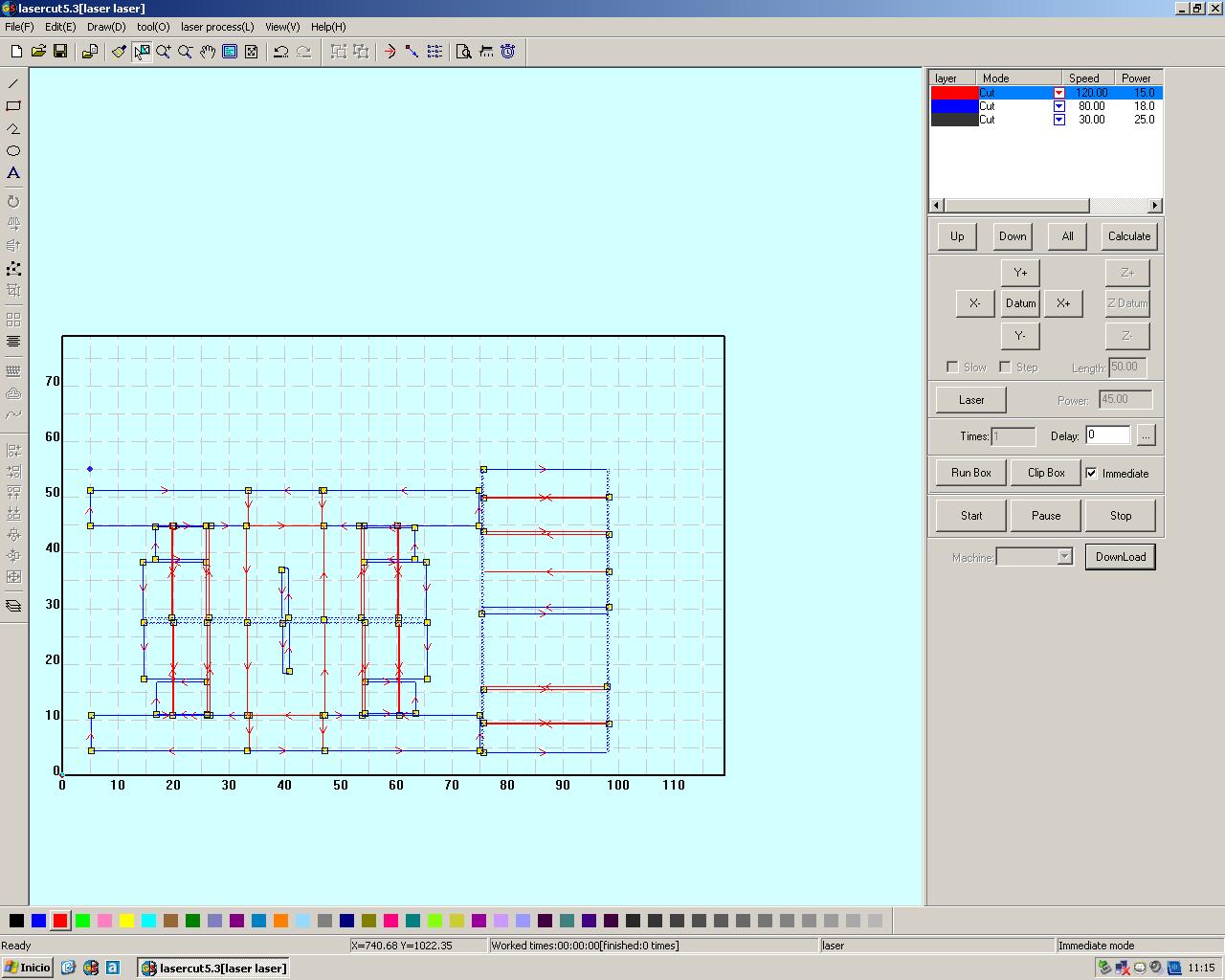Click the zoom out magnifier icon
This screenshot has width=1225, height=980.
186,52
